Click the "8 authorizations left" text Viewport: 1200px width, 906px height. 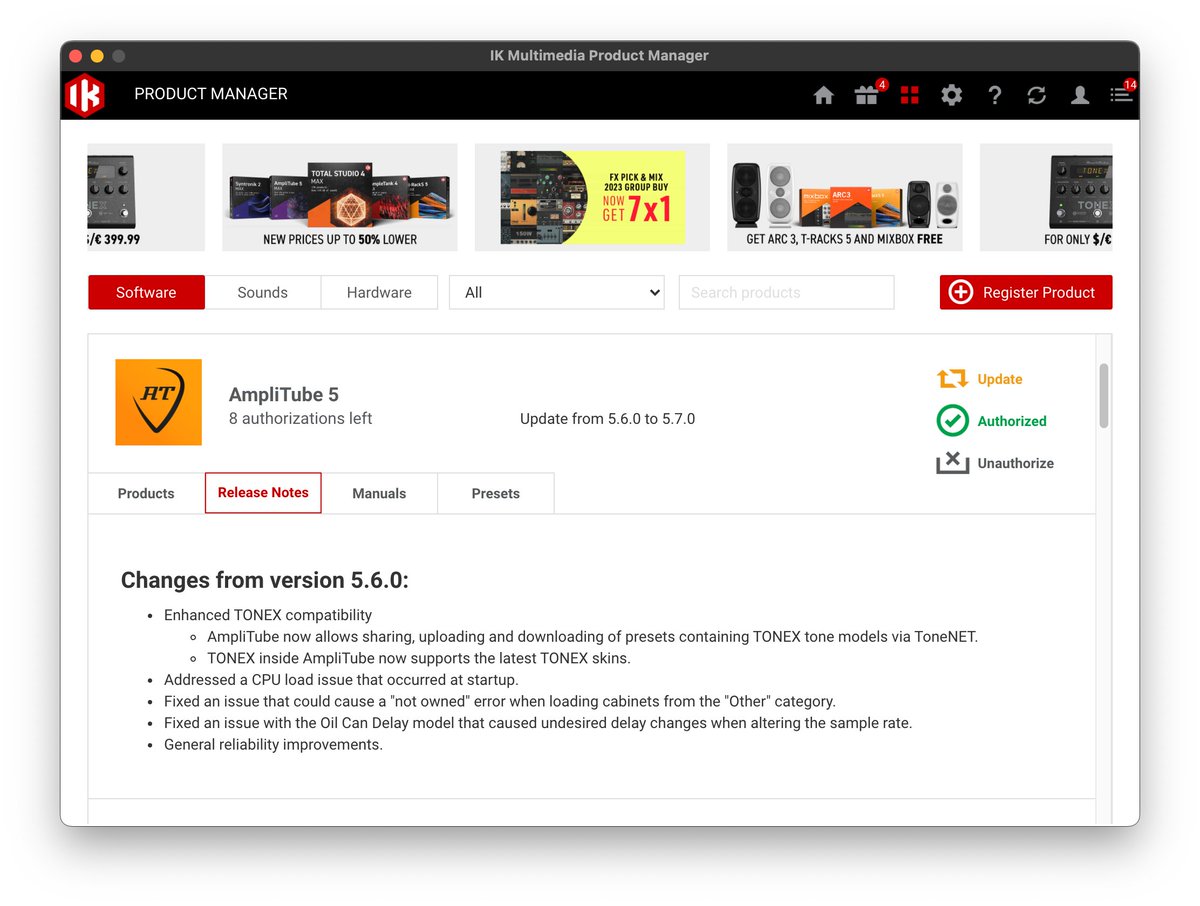[x=300, y=418]
